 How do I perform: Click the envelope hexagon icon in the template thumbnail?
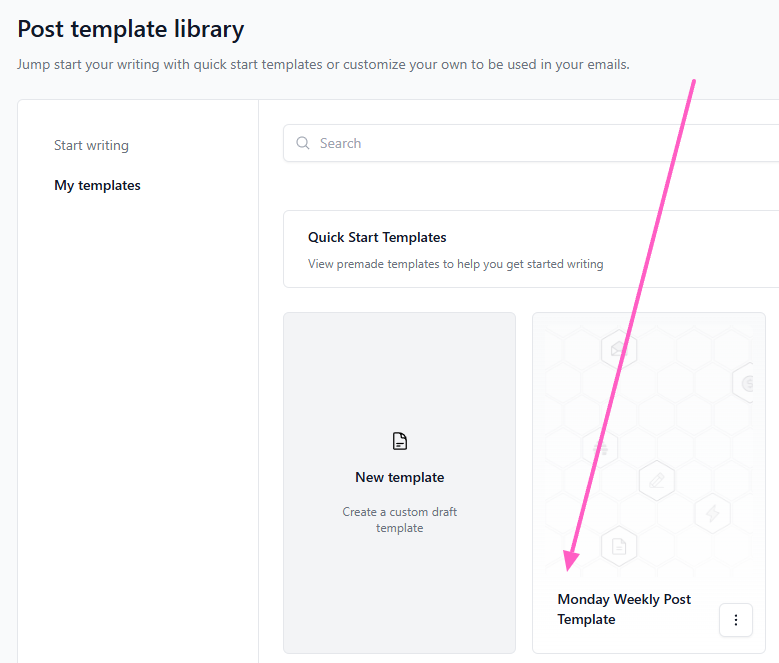click(619, 349)
